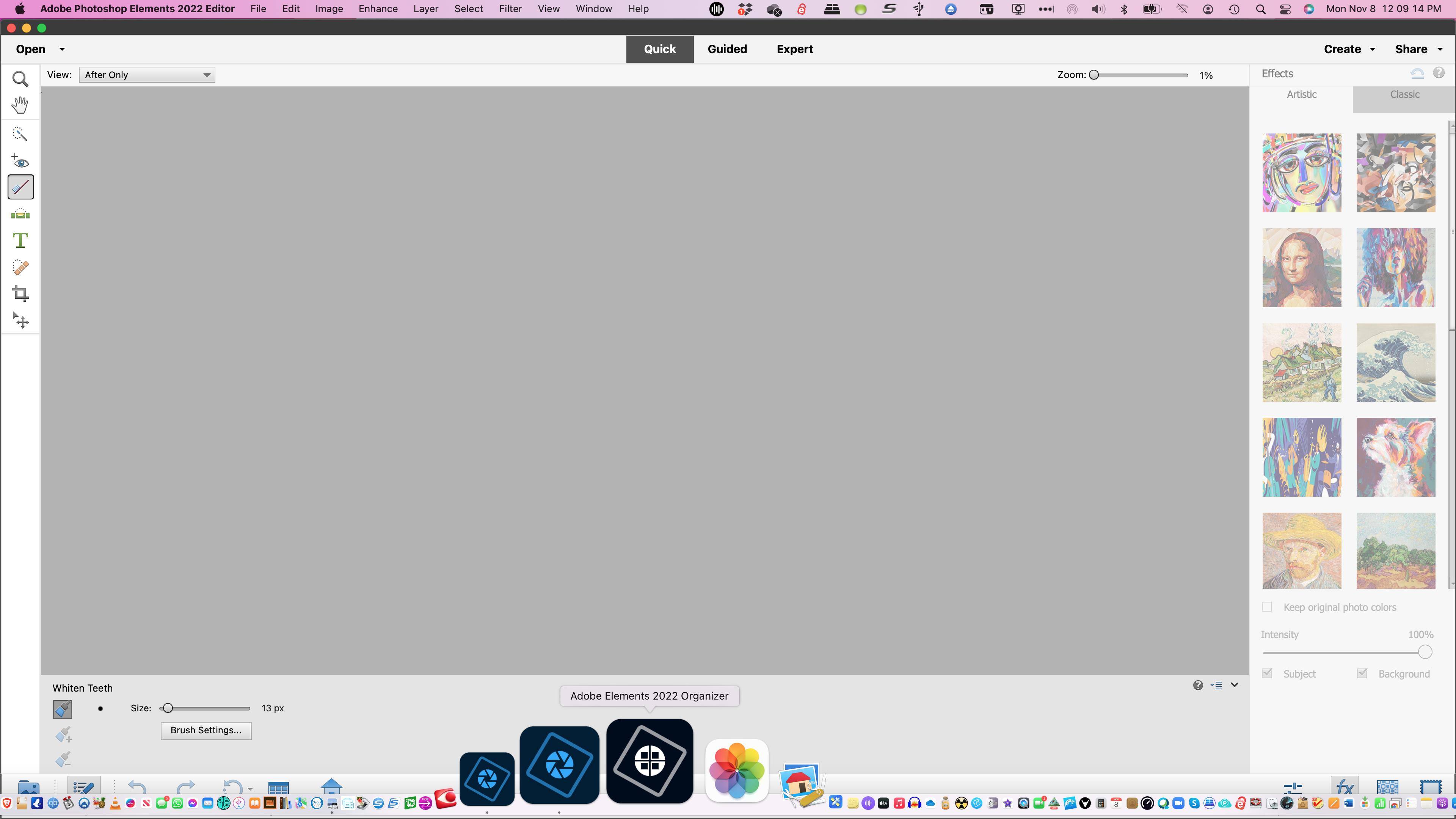
Task: Open the Enhance menu
Action: [x=378, y=9]
